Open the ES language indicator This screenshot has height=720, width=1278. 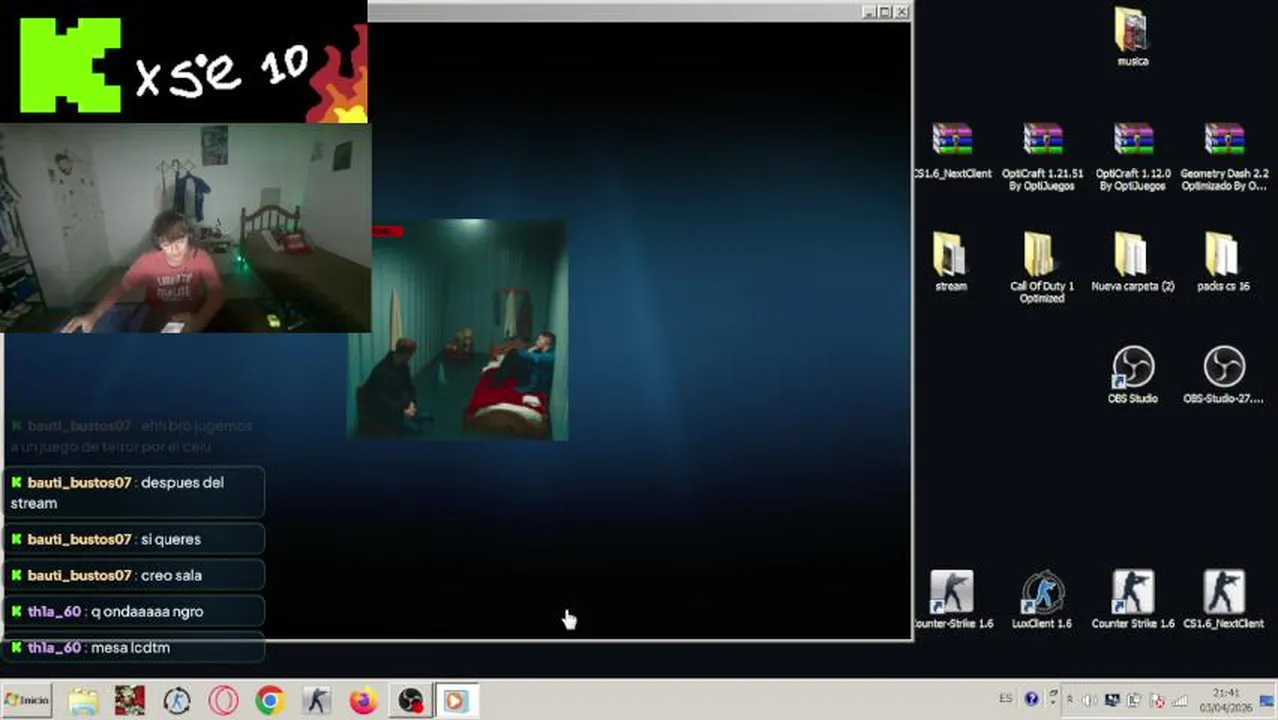coord(1006,699)
